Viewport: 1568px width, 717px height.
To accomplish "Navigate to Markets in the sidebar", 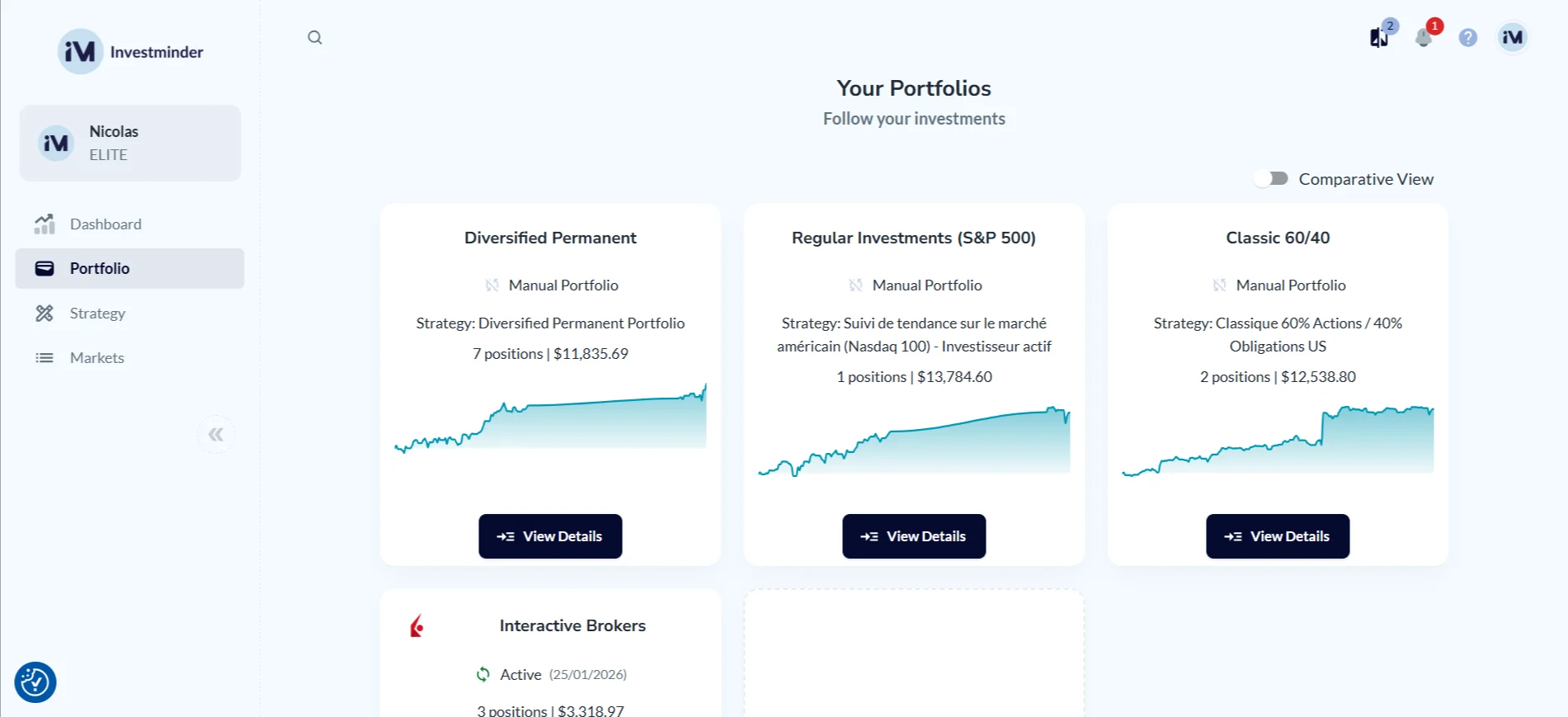I will click(97, 358).
